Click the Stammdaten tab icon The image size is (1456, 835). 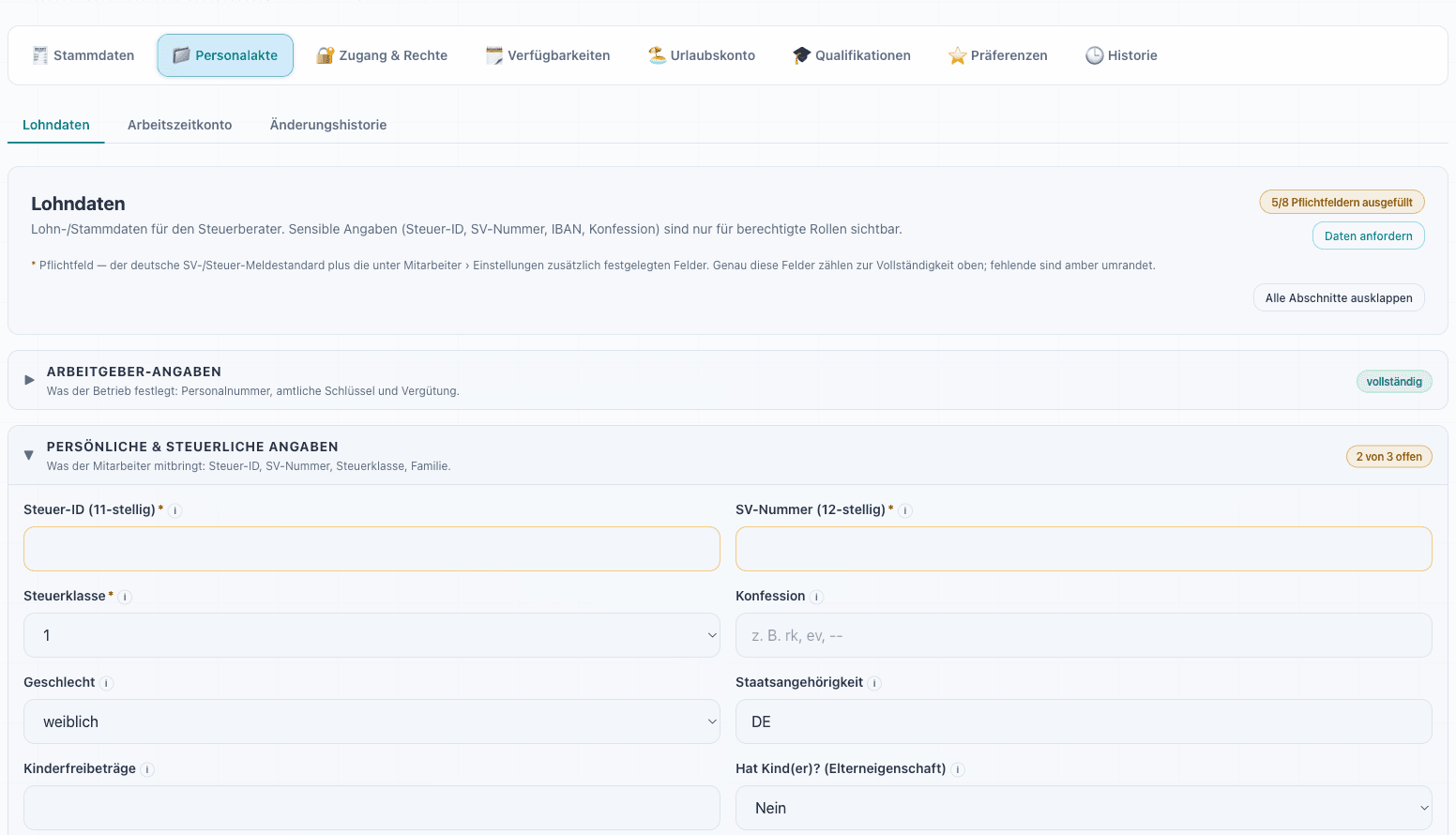click(x=40, y=55)
